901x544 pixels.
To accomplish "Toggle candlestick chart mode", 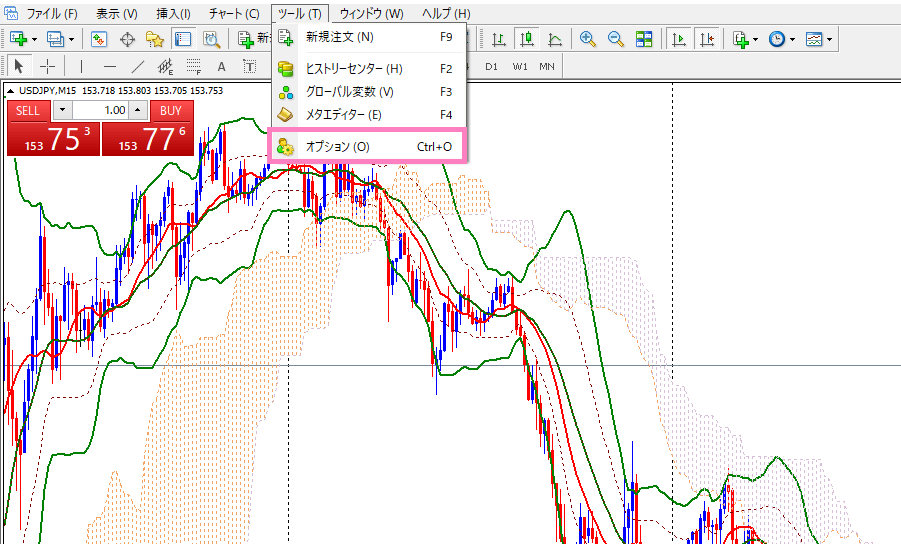I will (x=526, y=39).
